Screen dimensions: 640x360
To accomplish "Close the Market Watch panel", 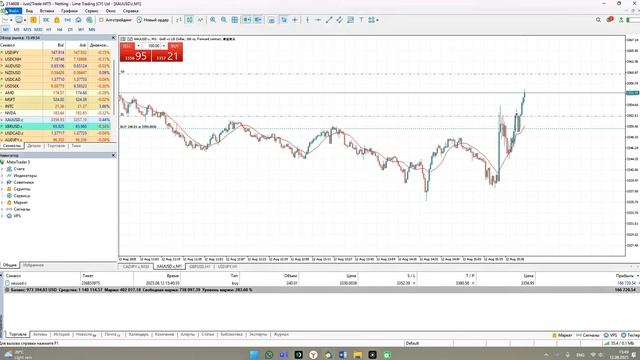I will (x=113, y=38).
